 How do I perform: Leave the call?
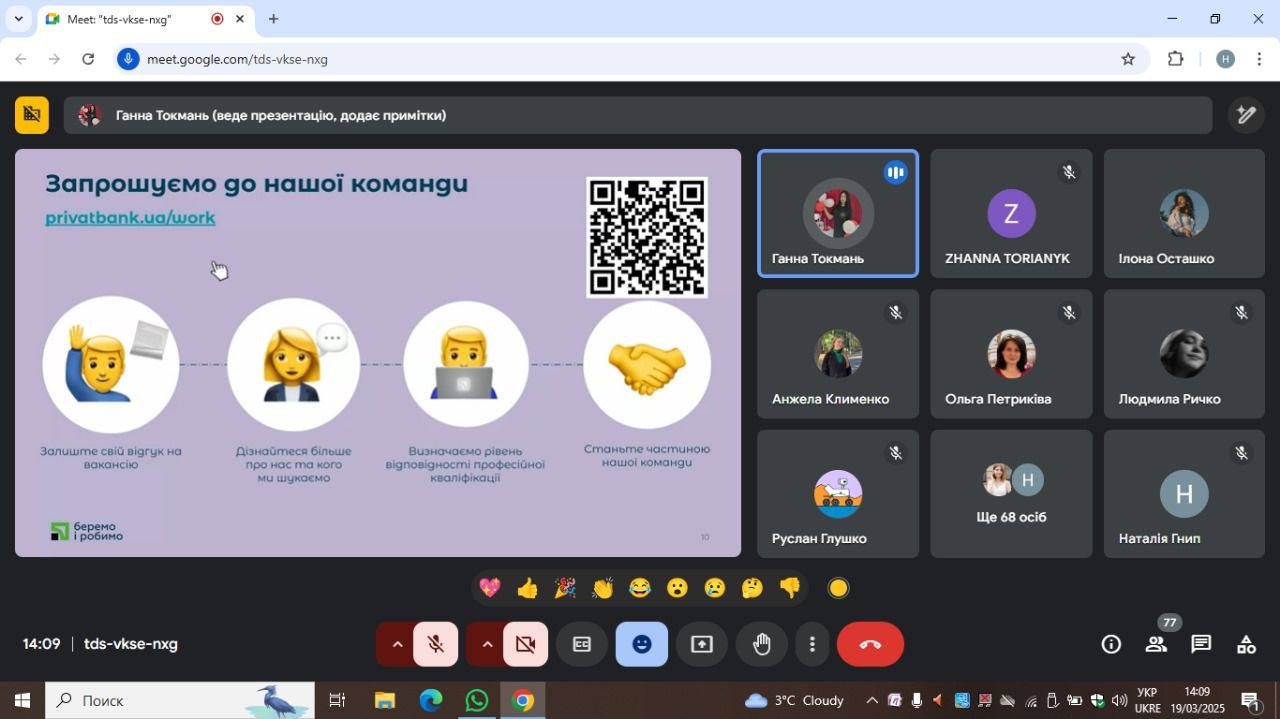(870, 645)
